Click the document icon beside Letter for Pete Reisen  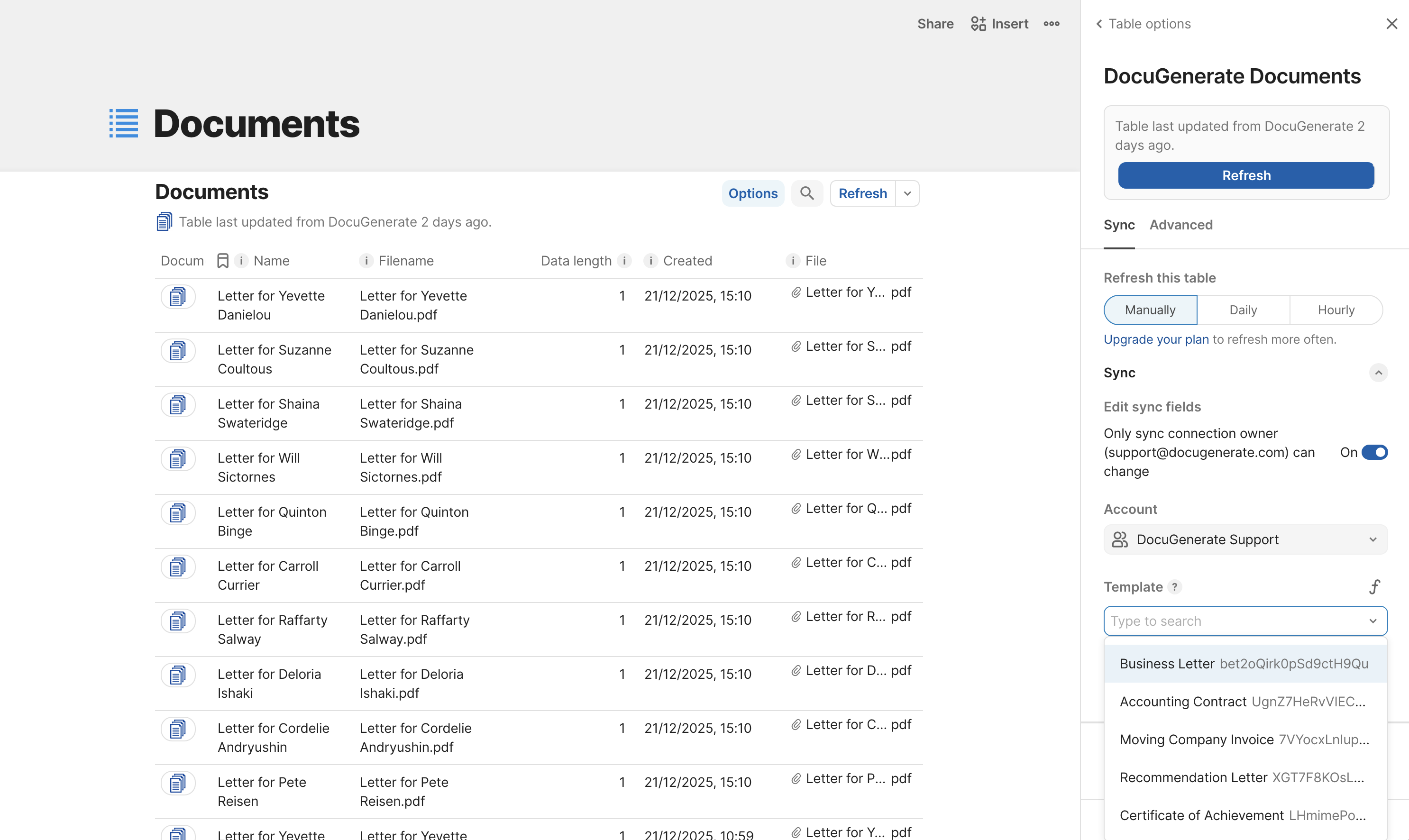point(178,783)
